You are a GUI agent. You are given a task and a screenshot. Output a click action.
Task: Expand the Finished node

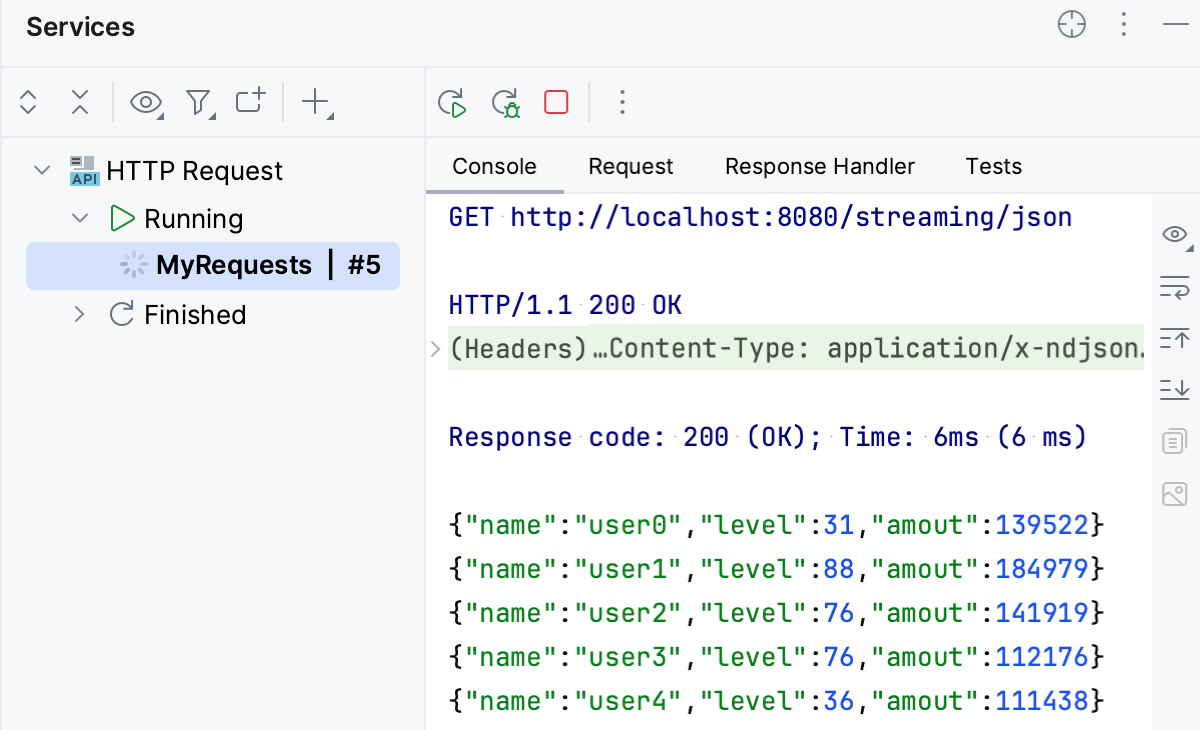pyautogui.click(x=80, y=314)
